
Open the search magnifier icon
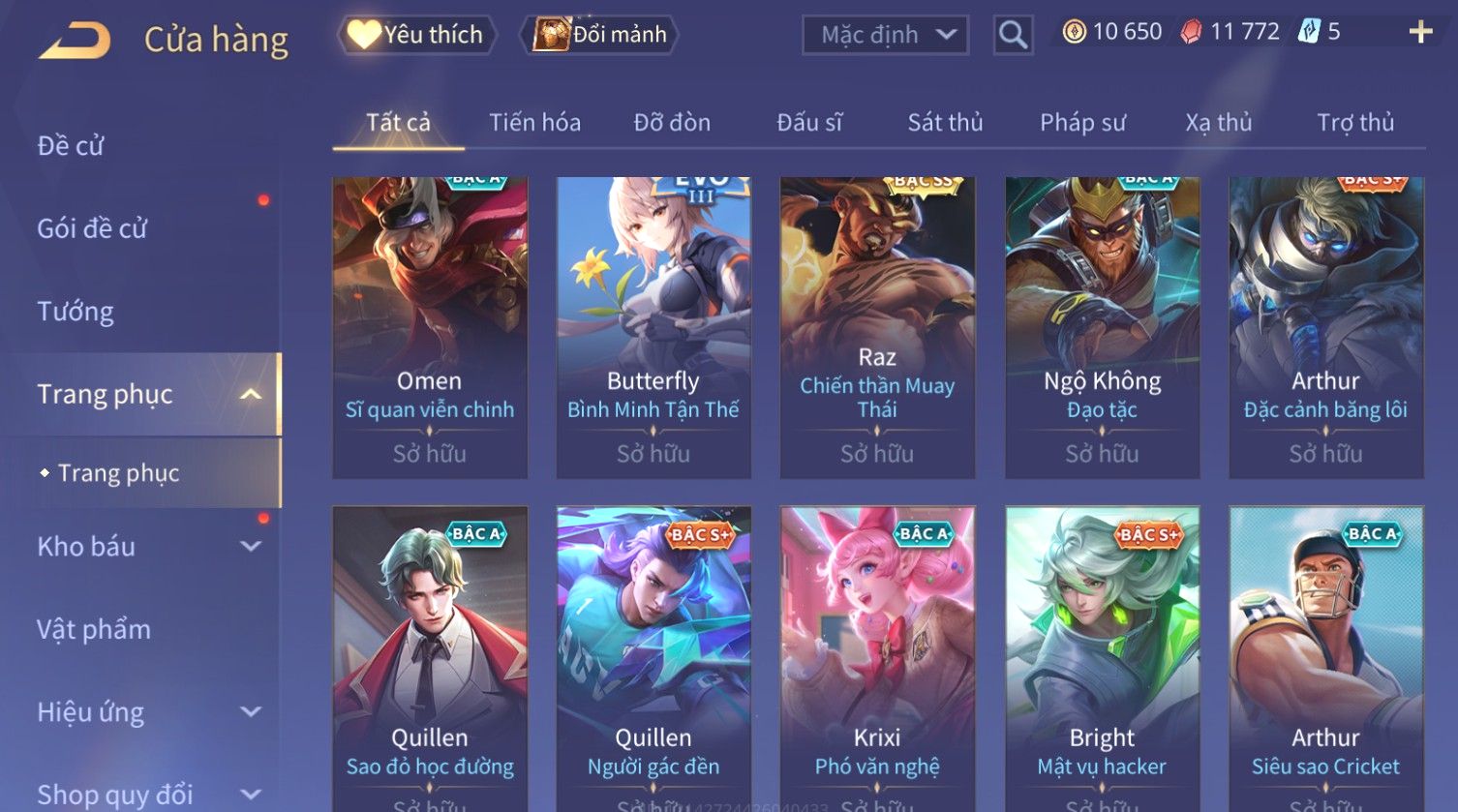(x=1013, y=35)
